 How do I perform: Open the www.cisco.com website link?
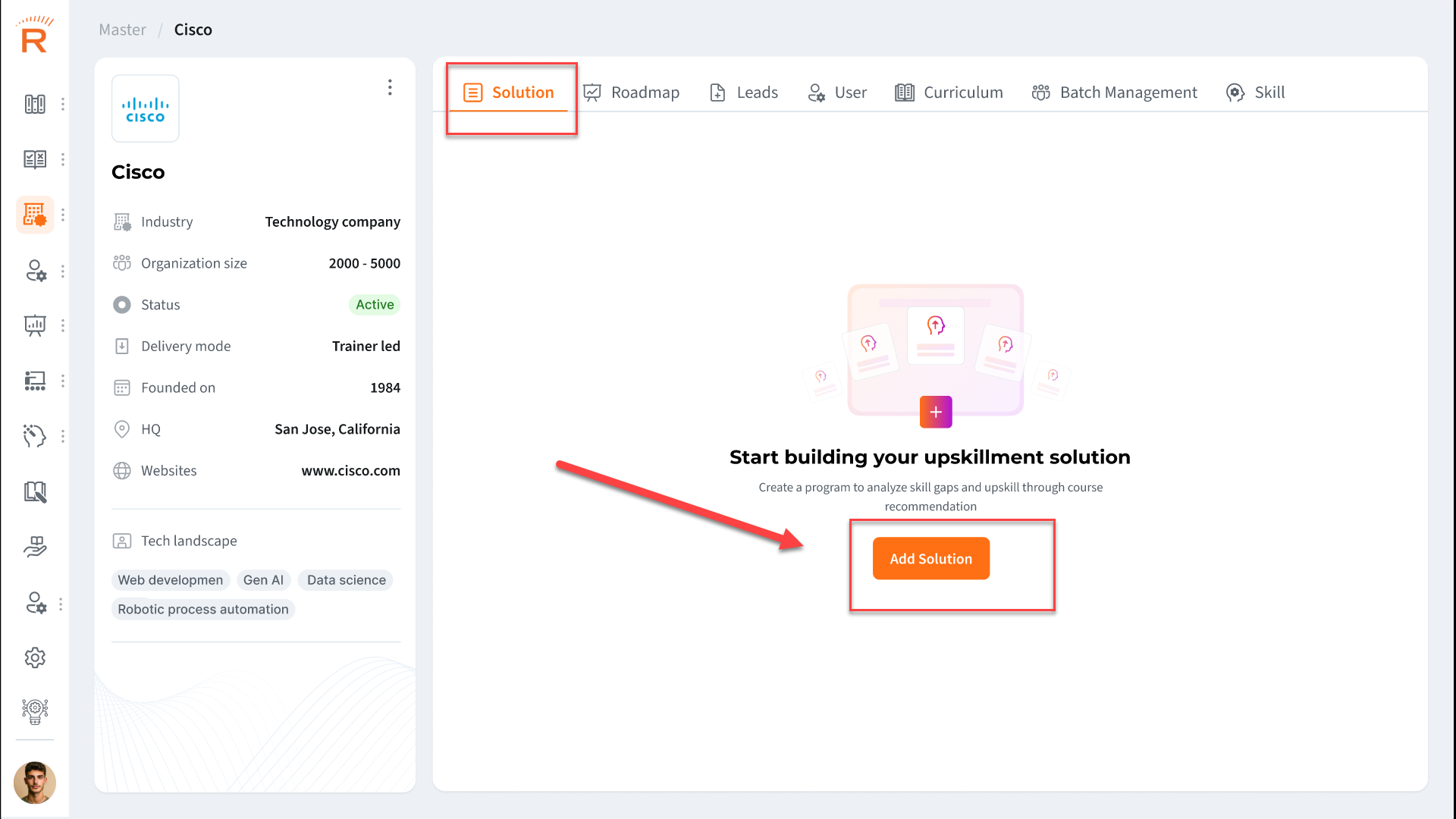[350, 470]
